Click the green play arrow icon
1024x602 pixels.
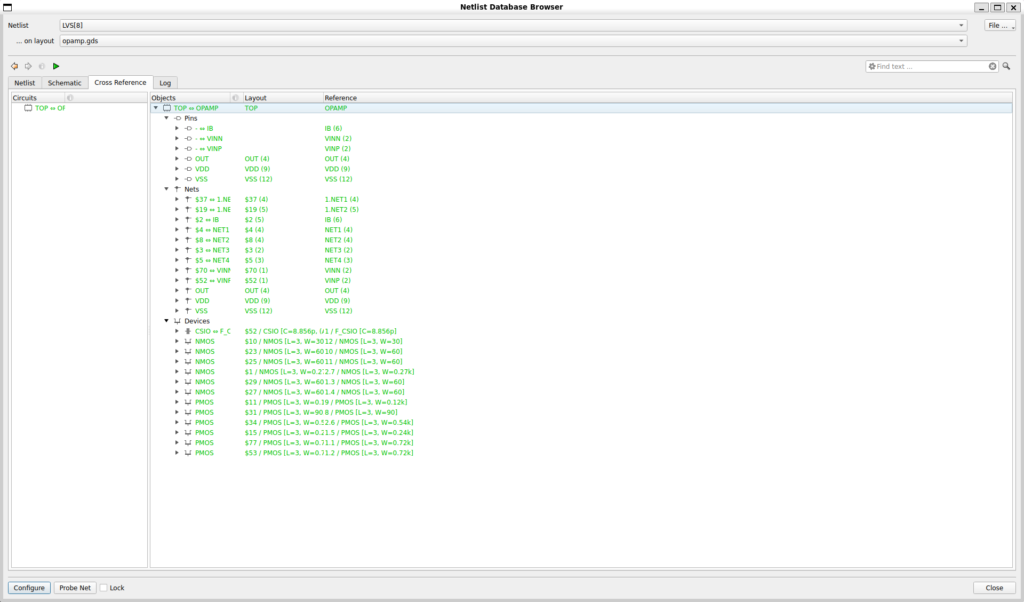tap(56, 66)
